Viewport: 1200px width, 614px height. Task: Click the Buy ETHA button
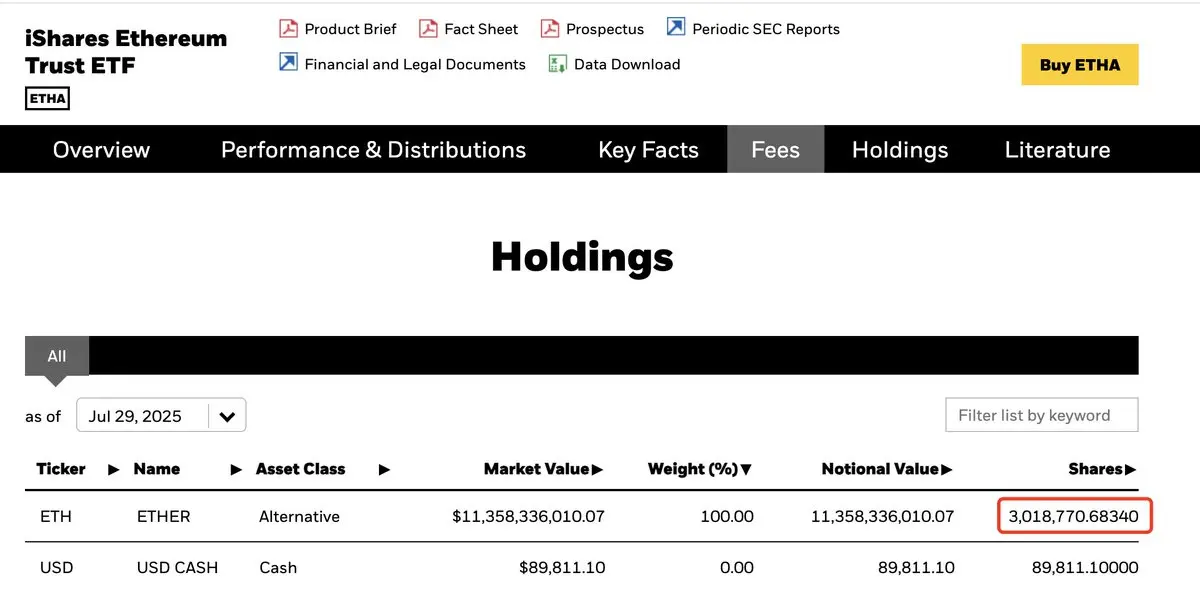(1080, 65)
